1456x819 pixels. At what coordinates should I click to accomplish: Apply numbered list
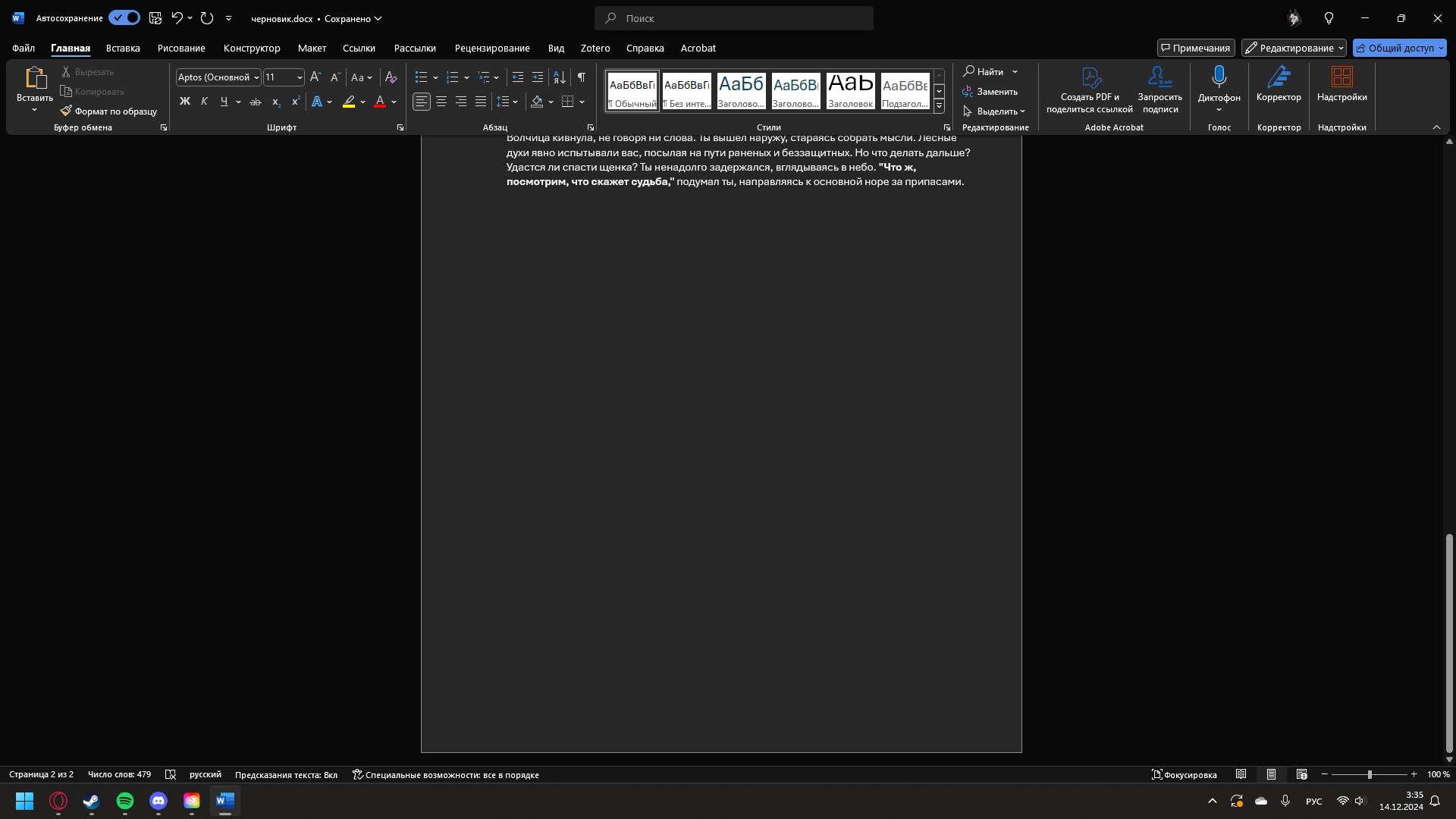click(453, 77)
